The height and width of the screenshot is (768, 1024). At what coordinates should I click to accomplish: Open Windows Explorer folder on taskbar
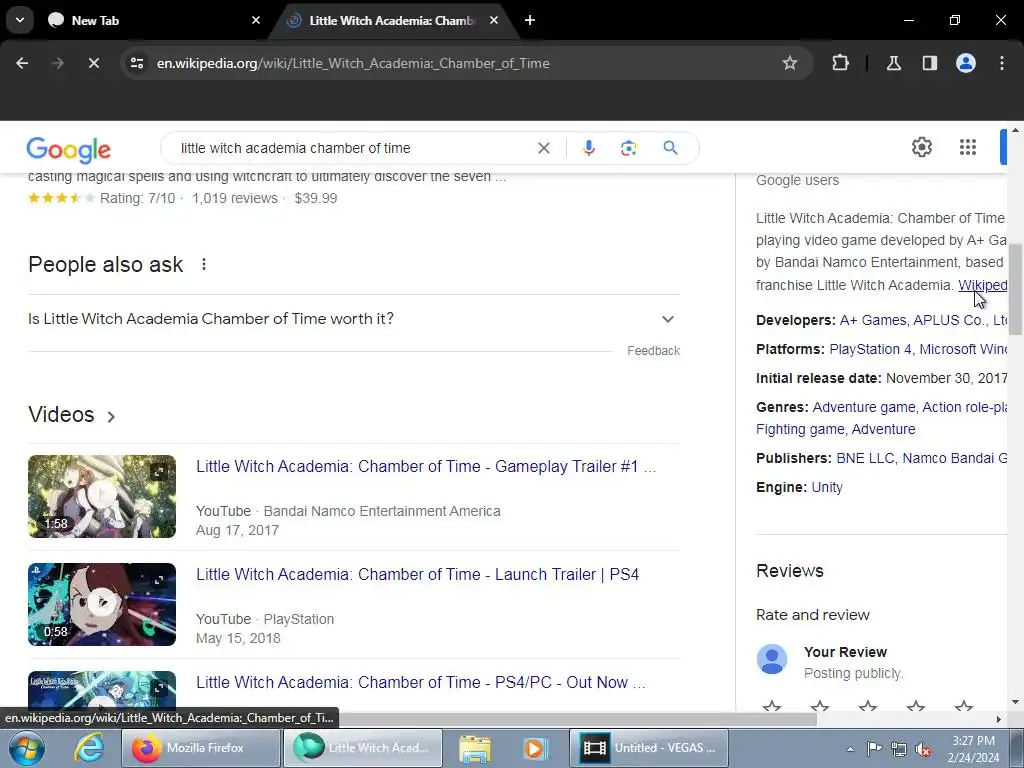click(x=475, y=748)
